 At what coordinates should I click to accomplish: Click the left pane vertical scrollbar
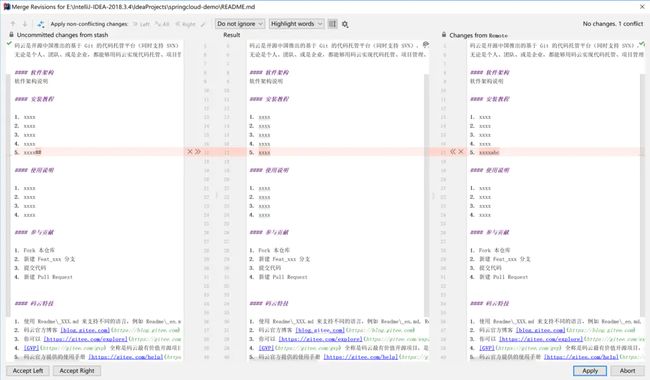point(8,195)
